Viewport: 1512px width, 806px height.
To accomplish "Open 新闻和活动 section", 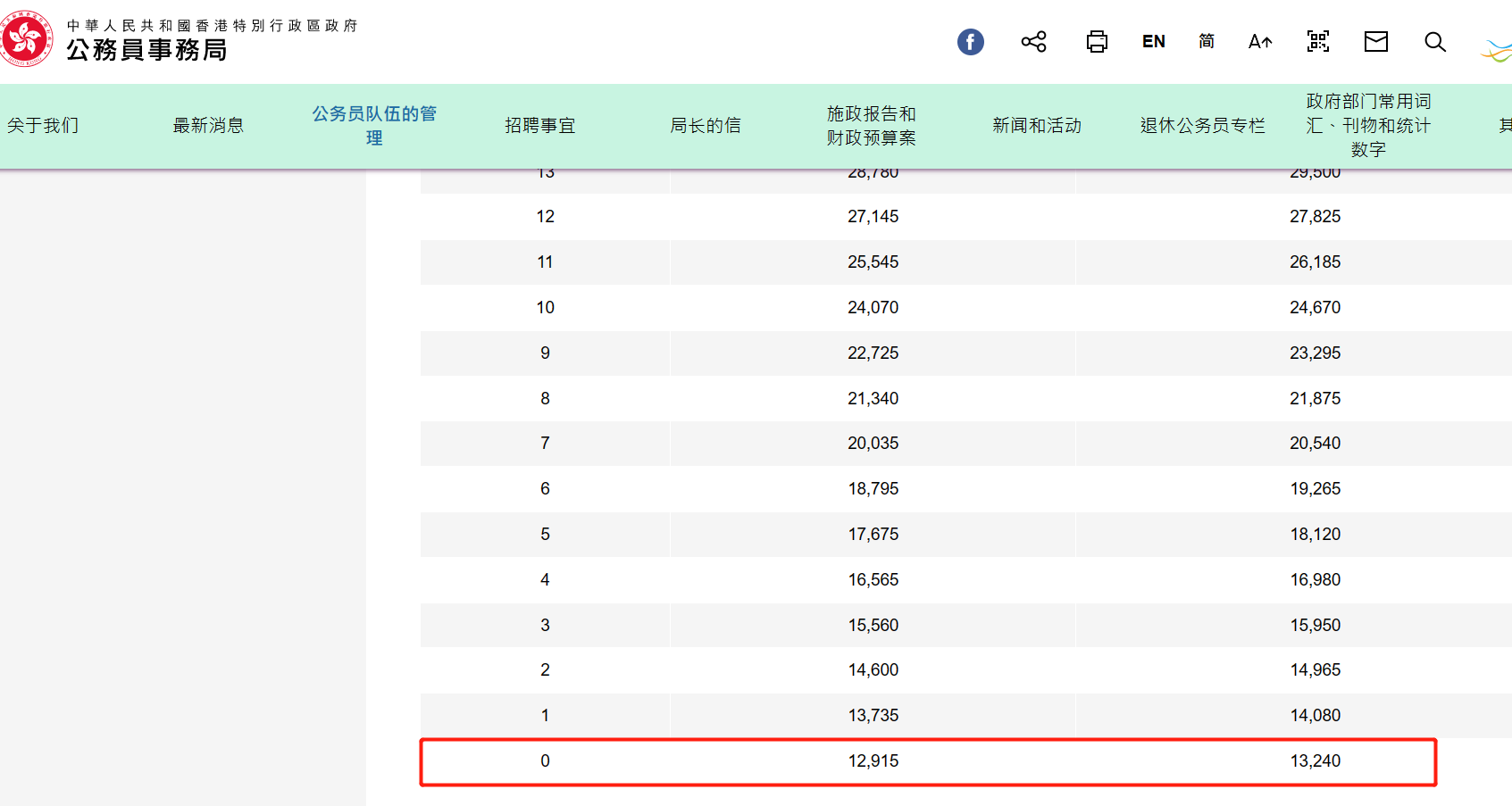I will pos(1036,126).
